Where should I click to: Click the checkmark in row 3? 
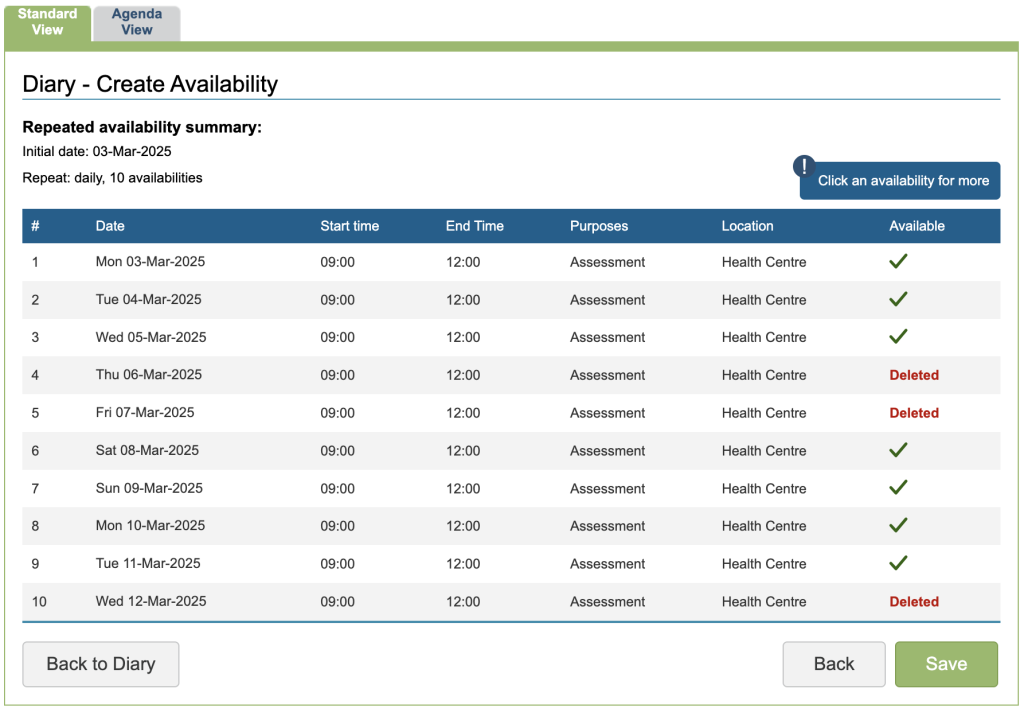898,336
